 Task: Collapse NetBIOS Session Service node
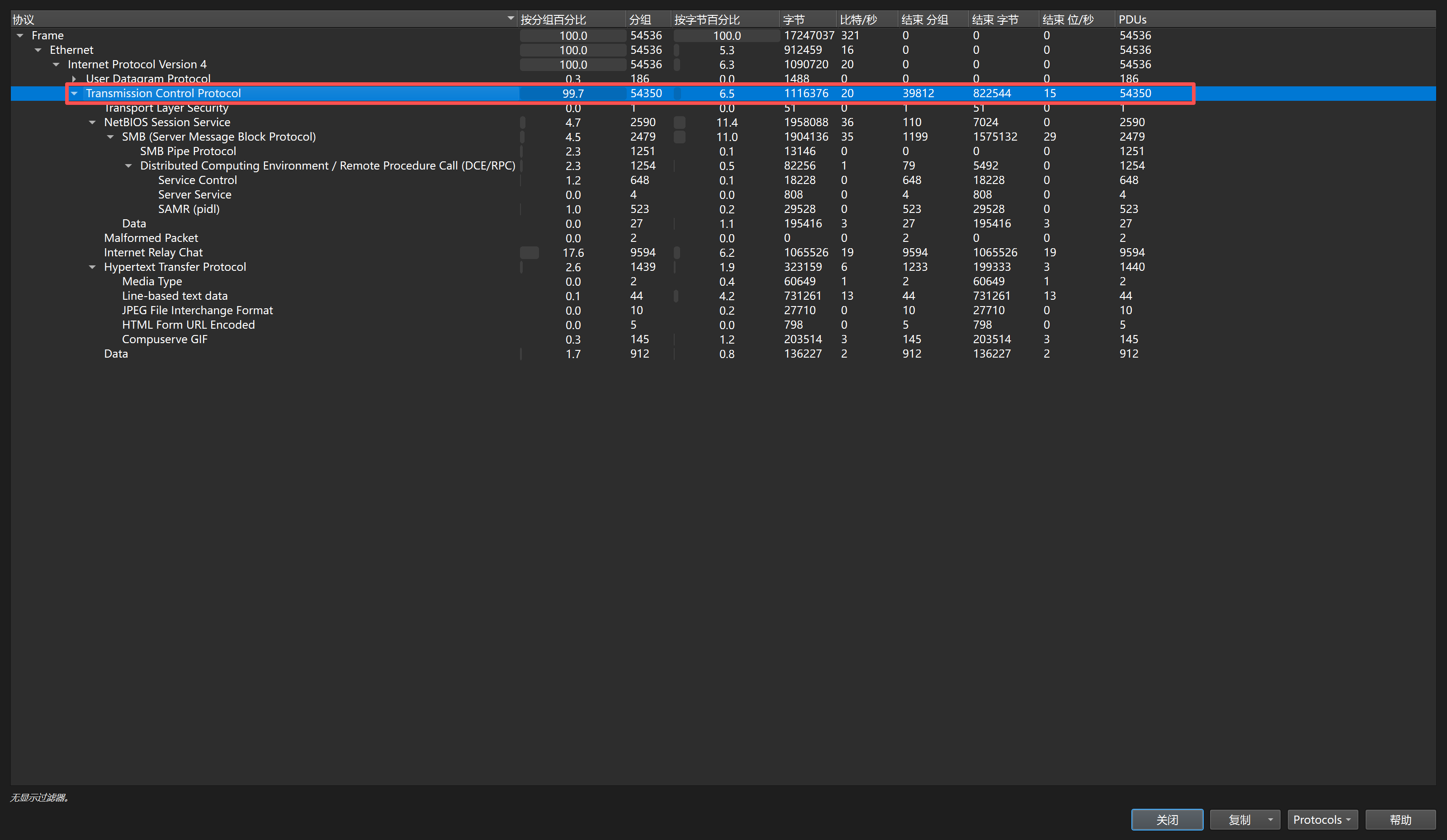click(x=92, y=123)
